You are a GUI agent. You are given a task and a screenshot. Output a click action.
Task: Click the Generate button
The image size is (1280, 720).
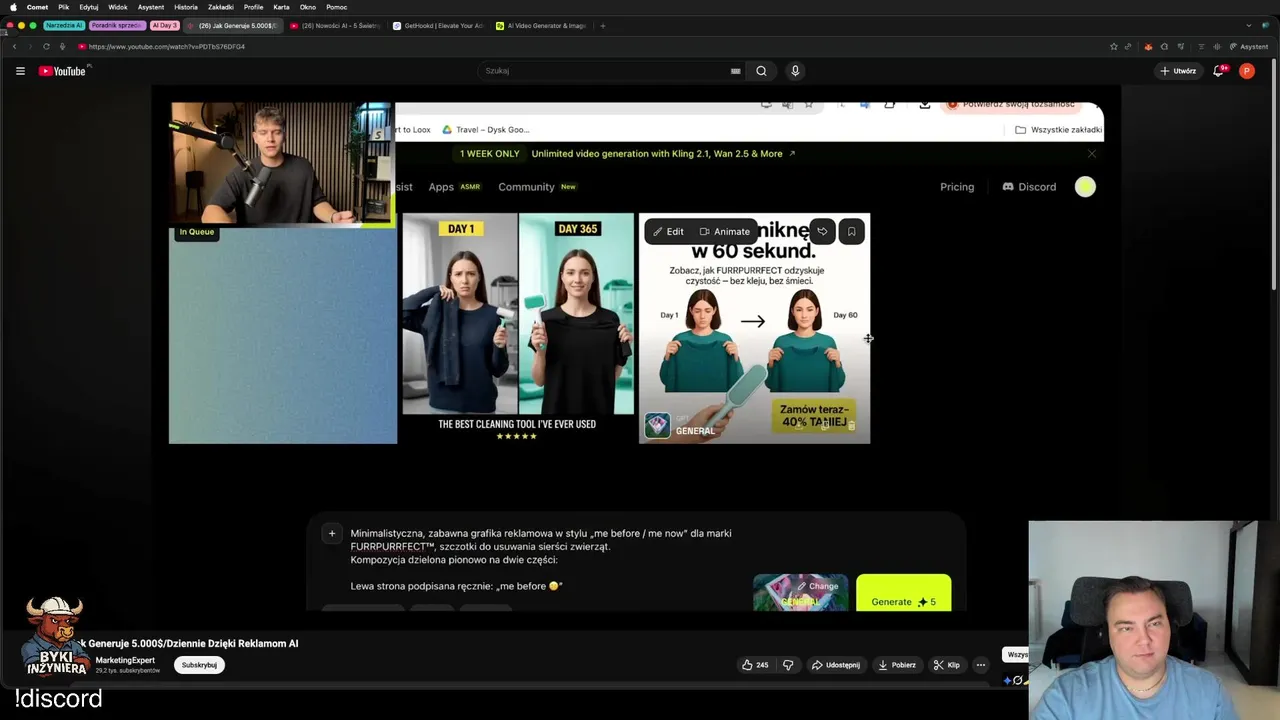[904, 594]
